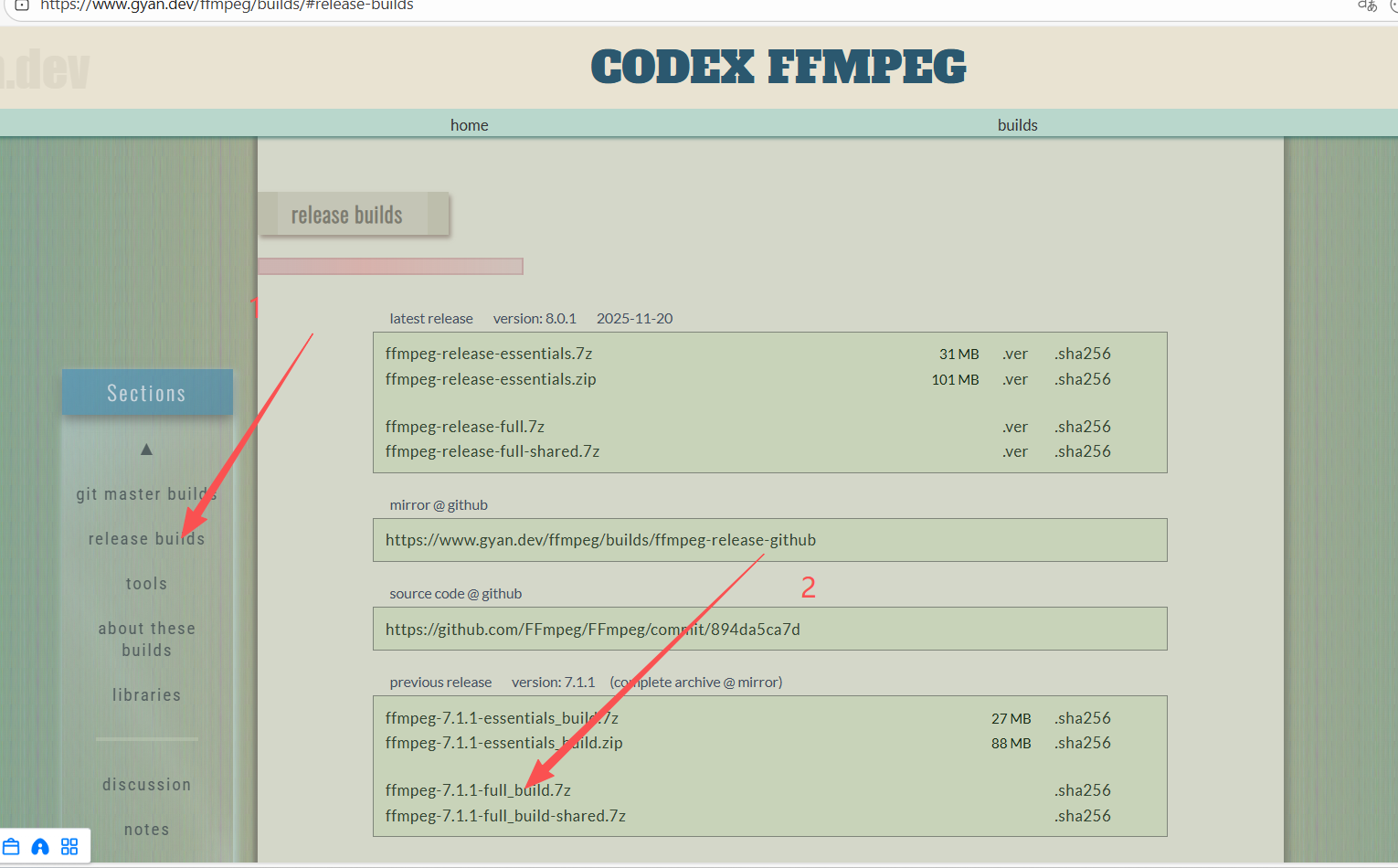Click the site info icon before the URL
Image resolution: width=1398 pixels, height=868 pixels.
click(22, 5)
